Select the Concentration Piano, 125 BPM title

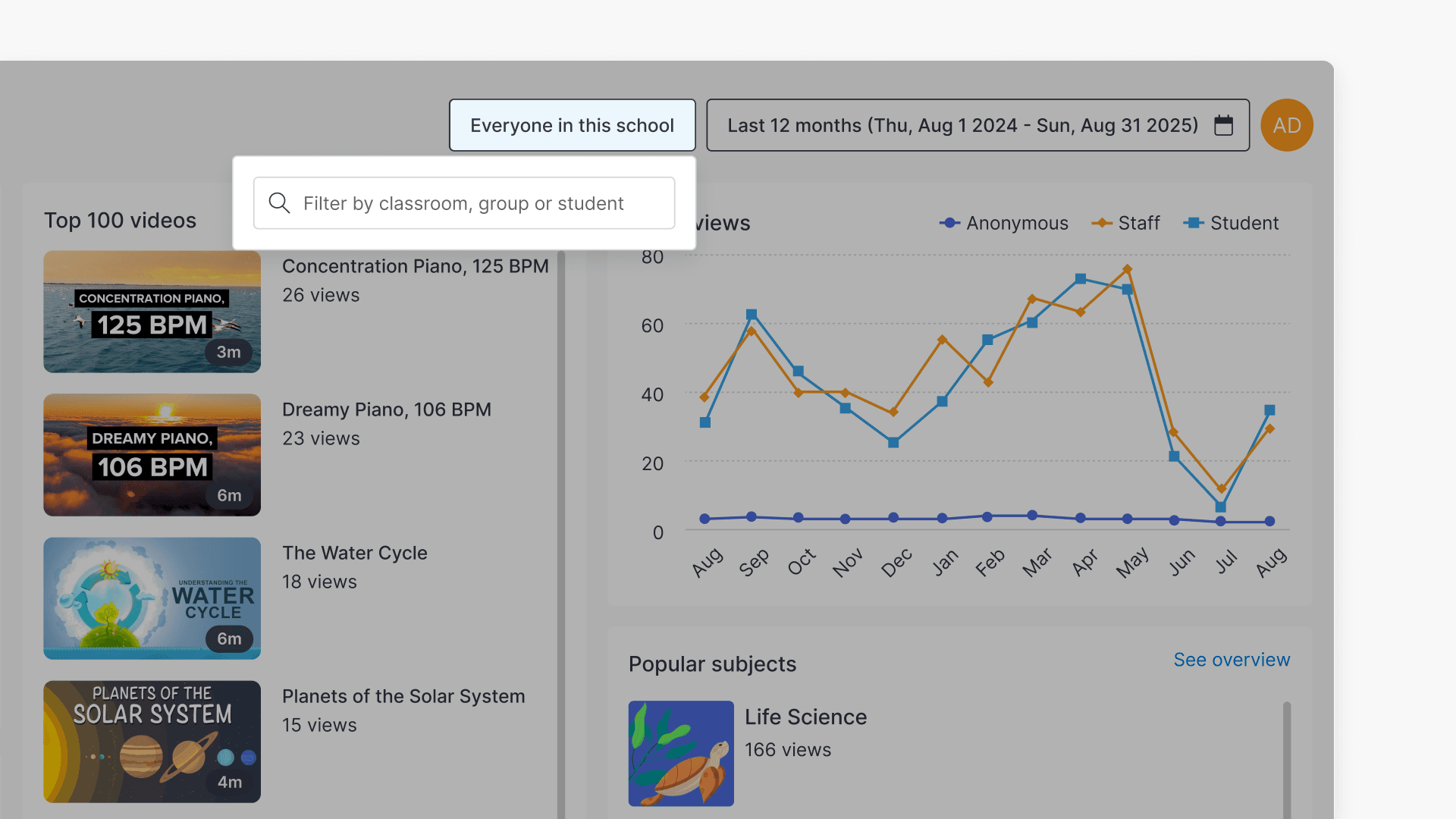[x=416, y=266]
